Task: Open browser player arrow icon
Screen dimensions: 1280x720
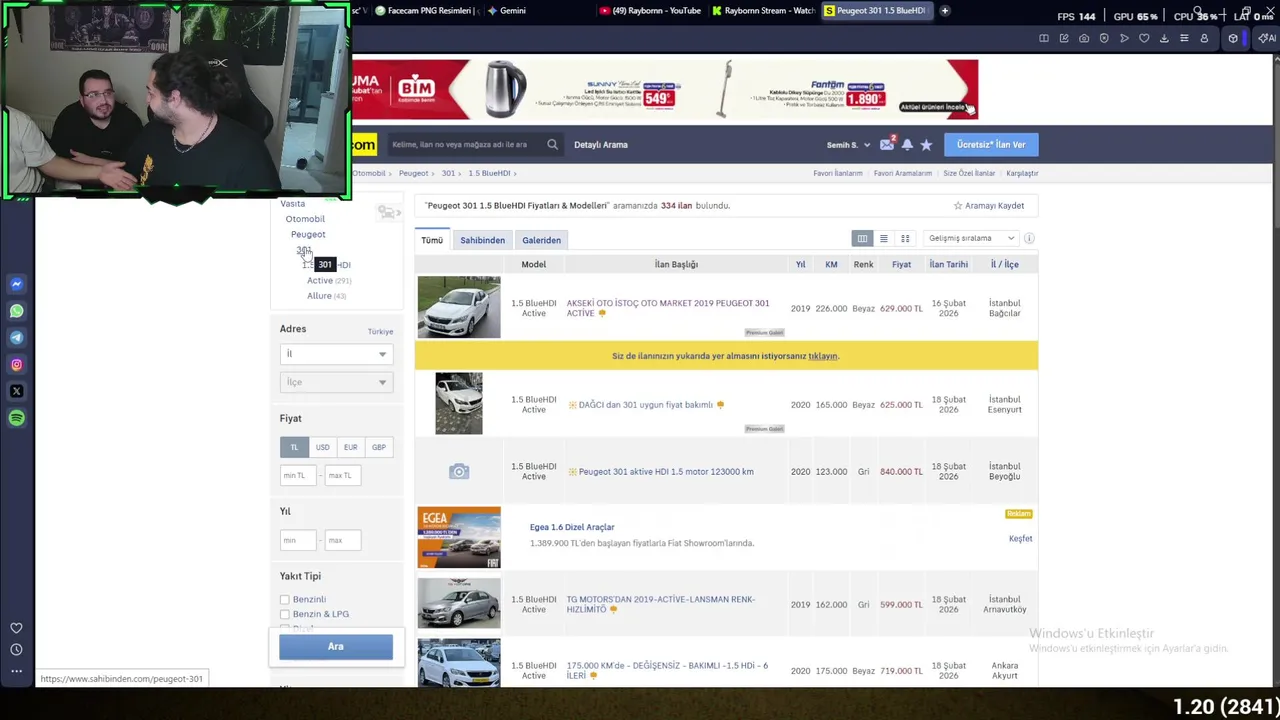Action: [x=1124, y=38]
